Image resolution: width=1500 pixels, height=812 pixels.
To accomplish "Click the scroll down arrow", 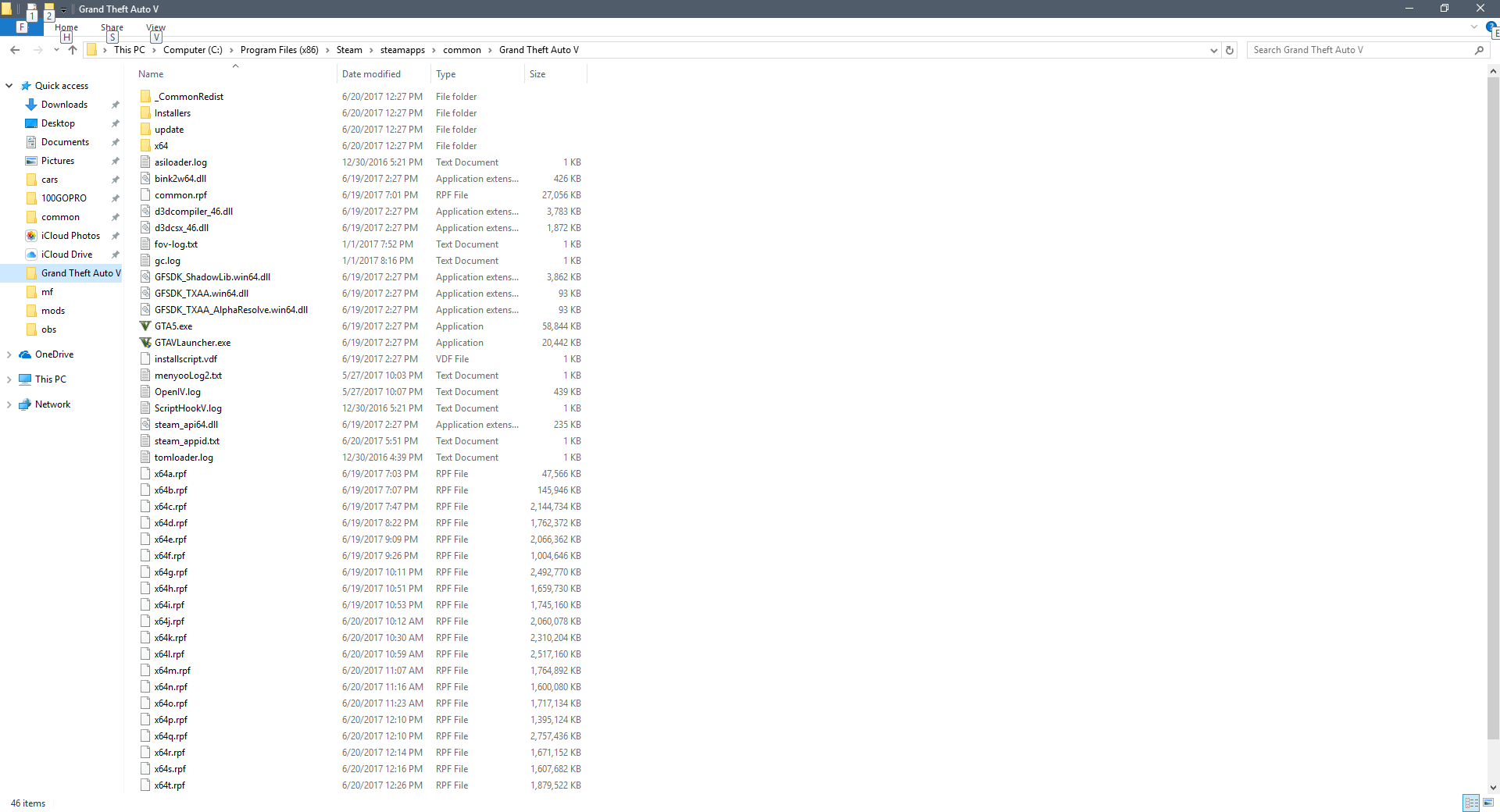I will pos(1493,788).
